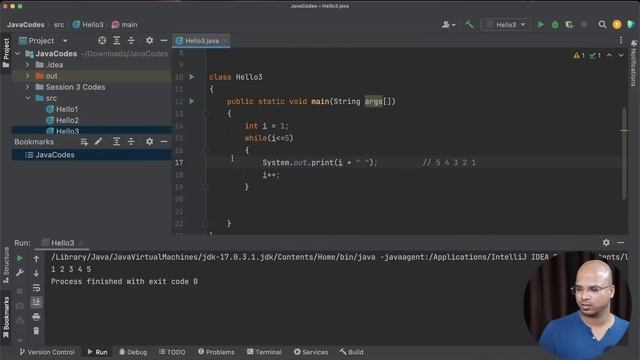Run class Hello3 from gutter arrow
640x360 pixels.
pyautogui.click(x=191, y=77)
